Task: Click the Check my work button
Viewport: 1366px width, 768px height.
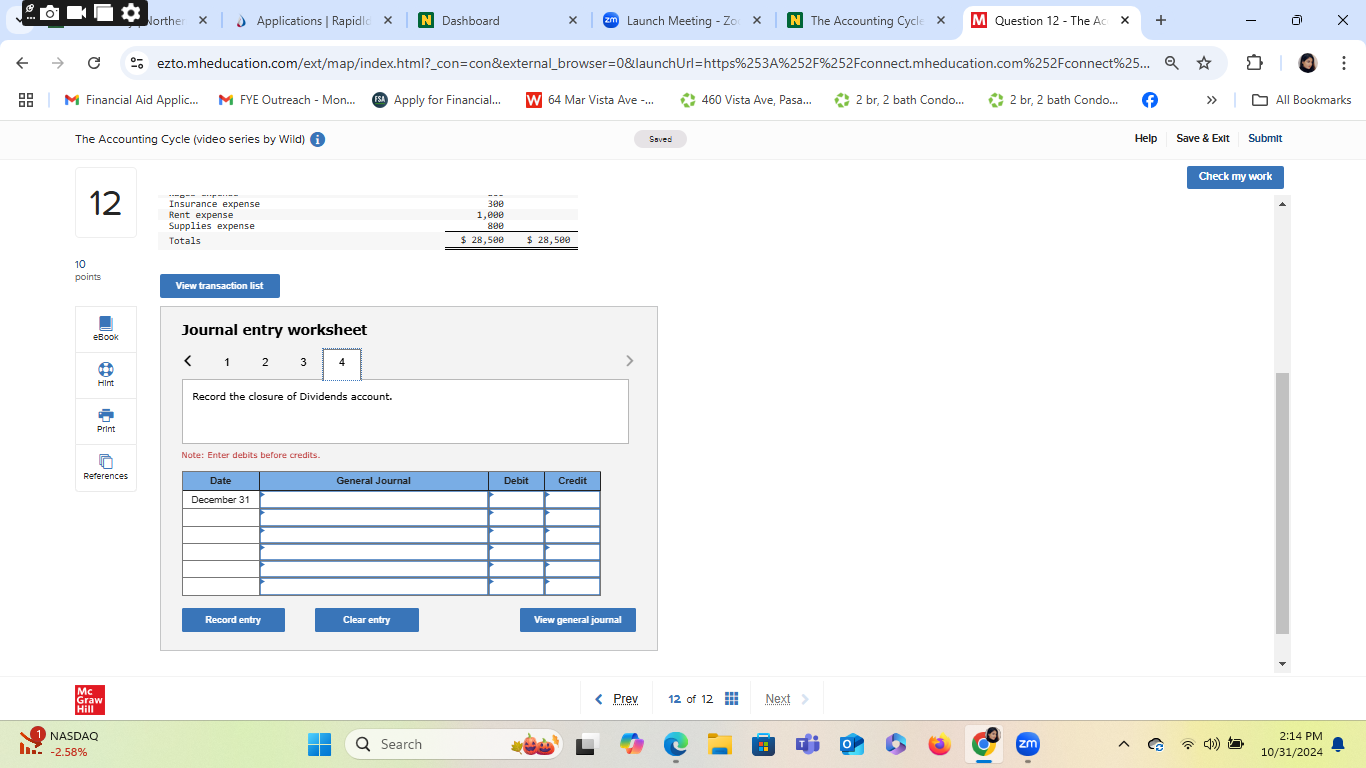Action: point(1235,177)
